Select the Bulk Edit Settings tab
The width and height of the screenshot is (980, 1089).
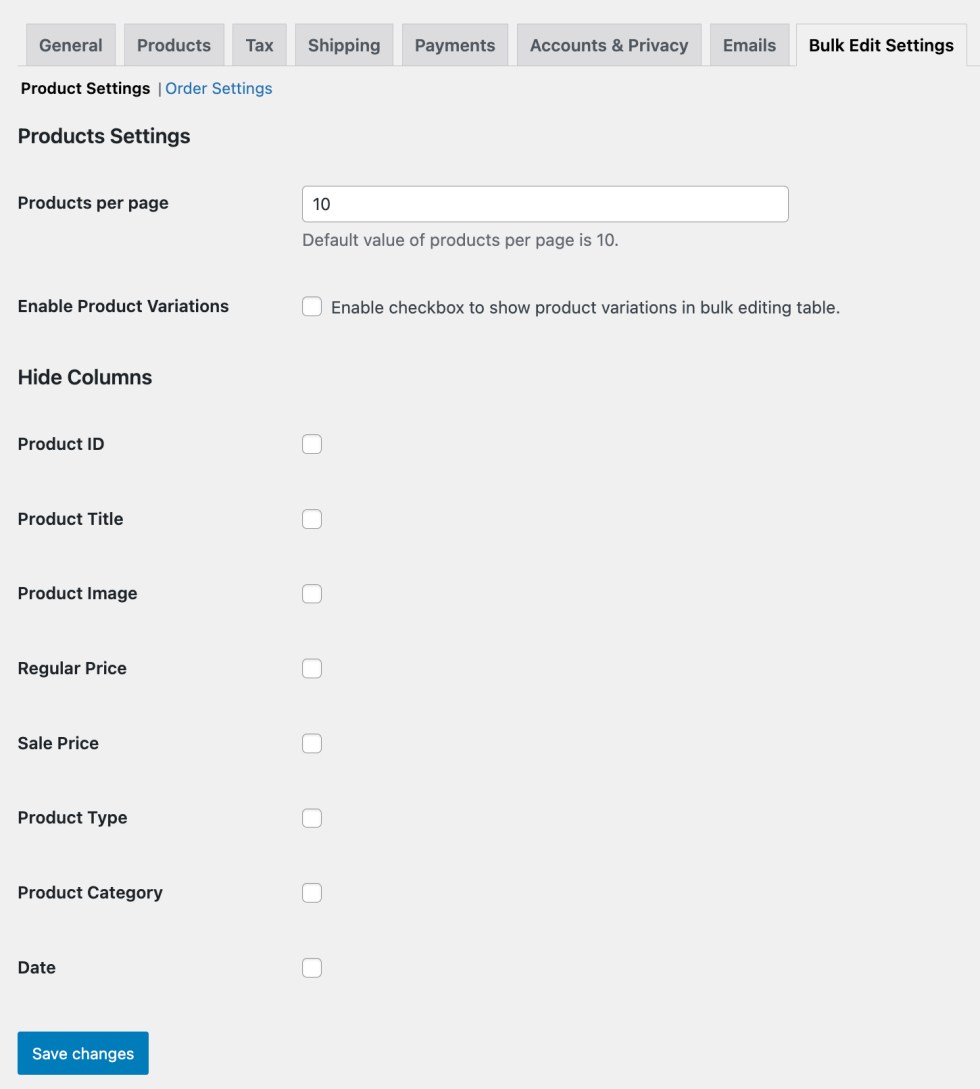click(x=881, y=45)
